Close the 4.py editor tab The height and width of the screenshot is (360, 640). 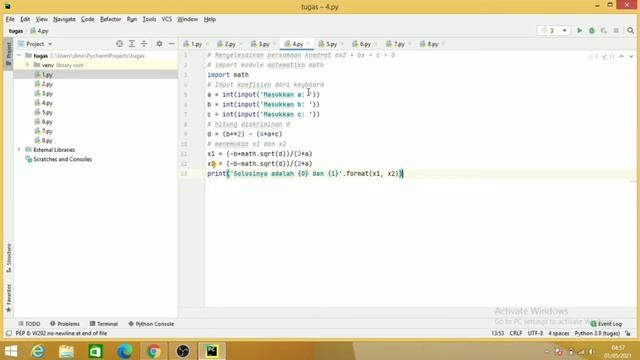tap(309, 44)
